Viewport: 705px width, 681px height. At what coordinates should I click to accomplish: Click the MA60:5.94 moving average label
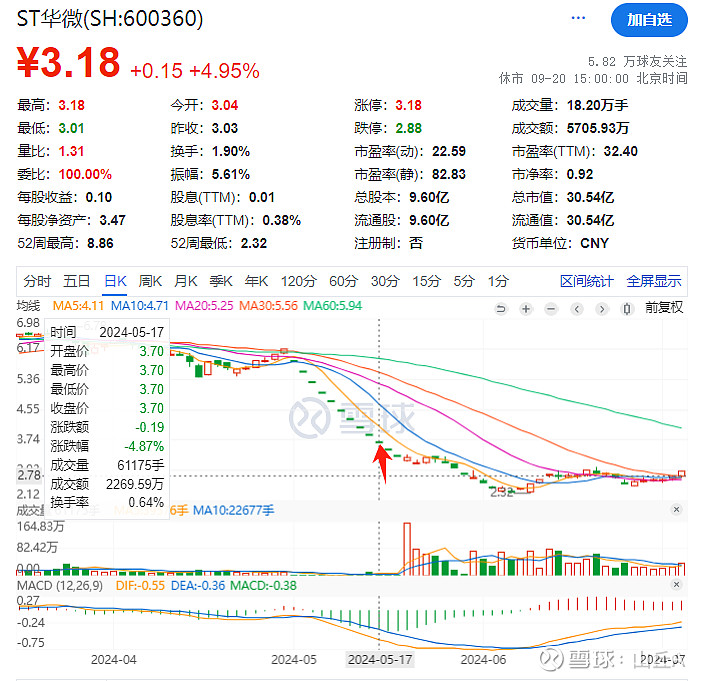click(x=333, y=306)
